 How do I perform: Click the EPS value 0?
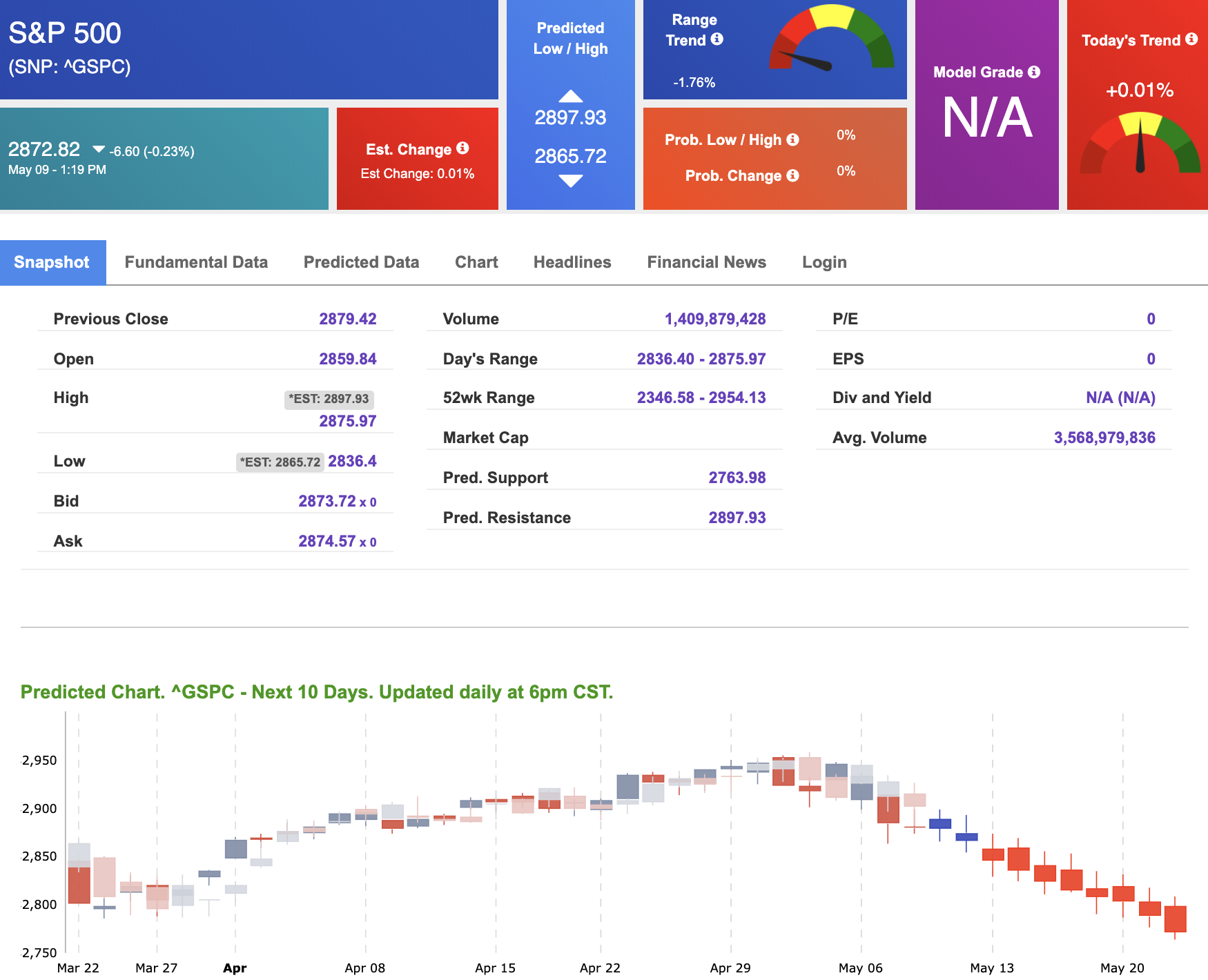[x=1151, y=359]
